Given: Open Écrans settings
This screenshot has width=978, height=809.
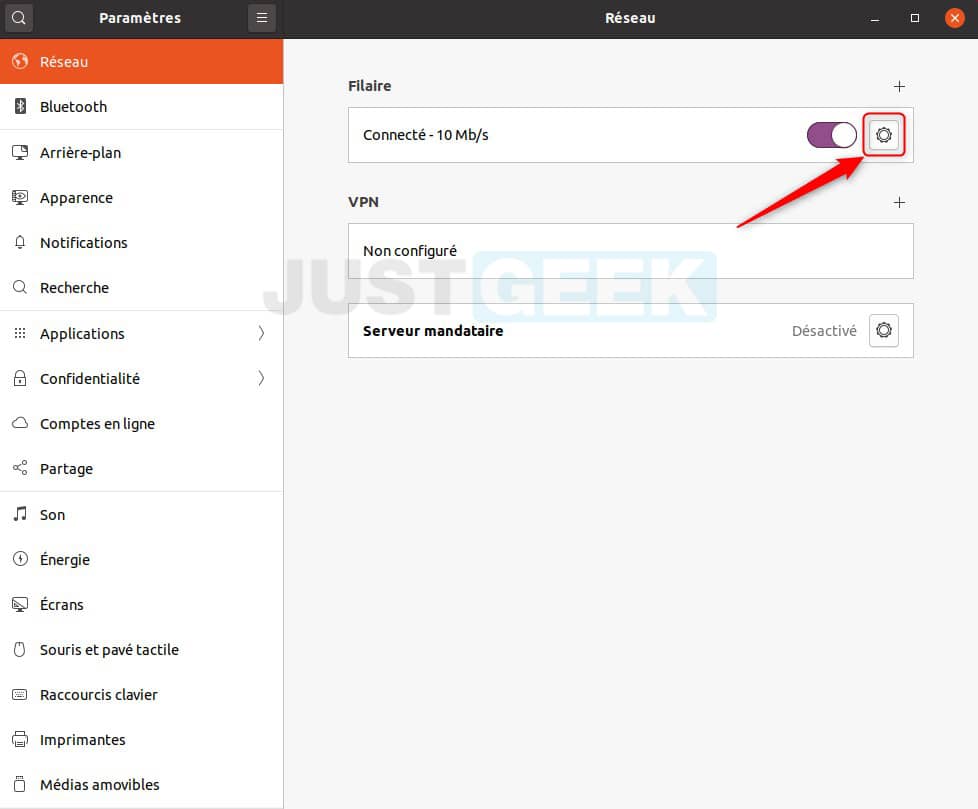Looking at the screenshot, I should click(x=142, y=604).
